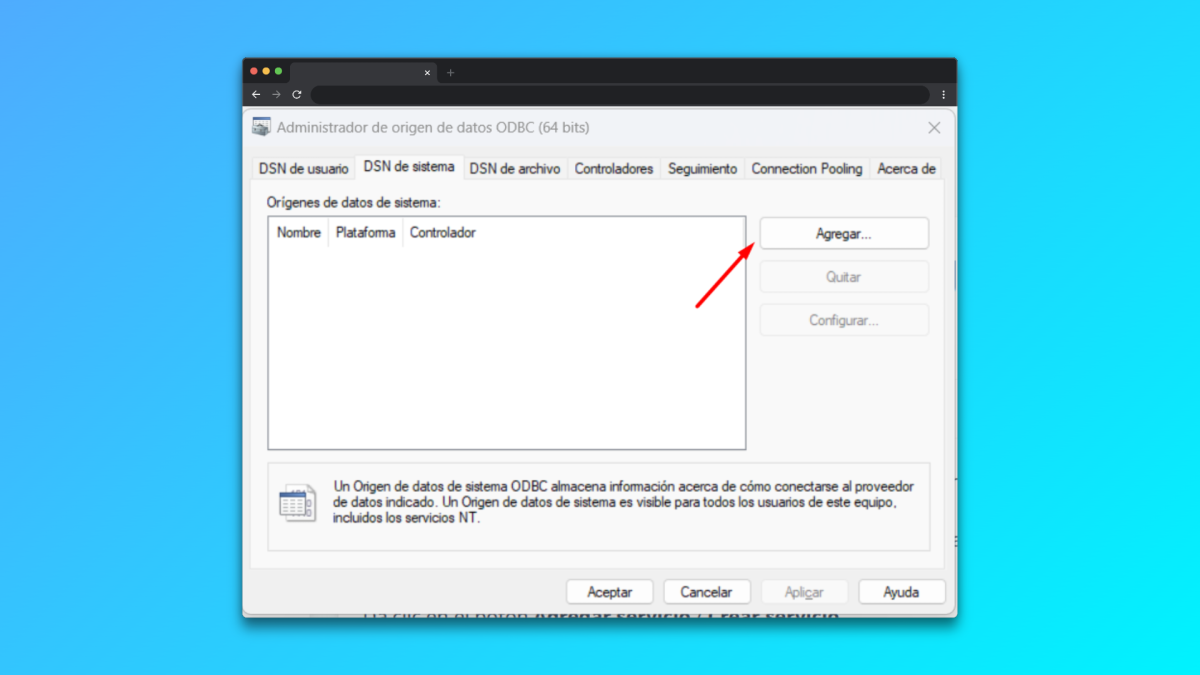1200x675 pixels.
Task: Open the browser three-dot menu
Action: click(x=943, y=95)
